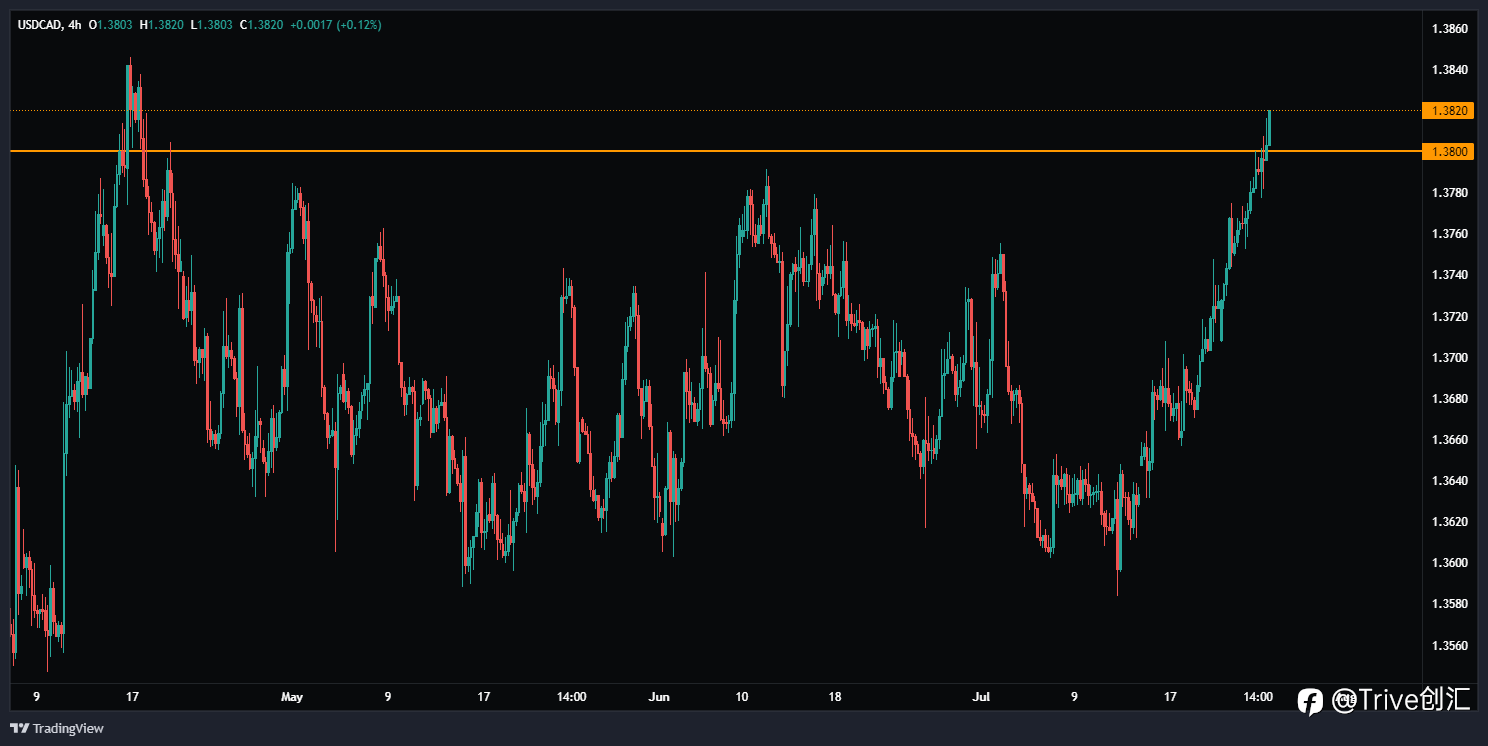Screen dimensions: 1488x746
Task: Click the 1.3600 price axis label
Action: coord(1449,563)
